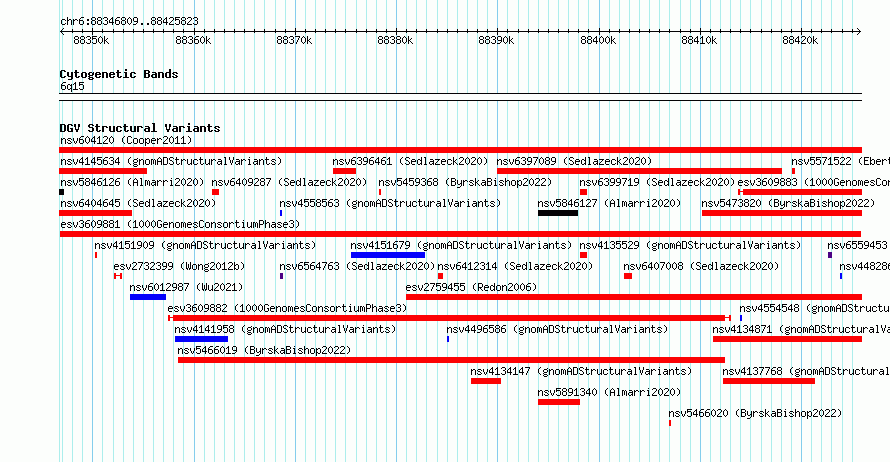Click the nsv6409287 (Sedlazeck2020) label
The height and width of the screenshot is (462, 890).
point(289,182)
